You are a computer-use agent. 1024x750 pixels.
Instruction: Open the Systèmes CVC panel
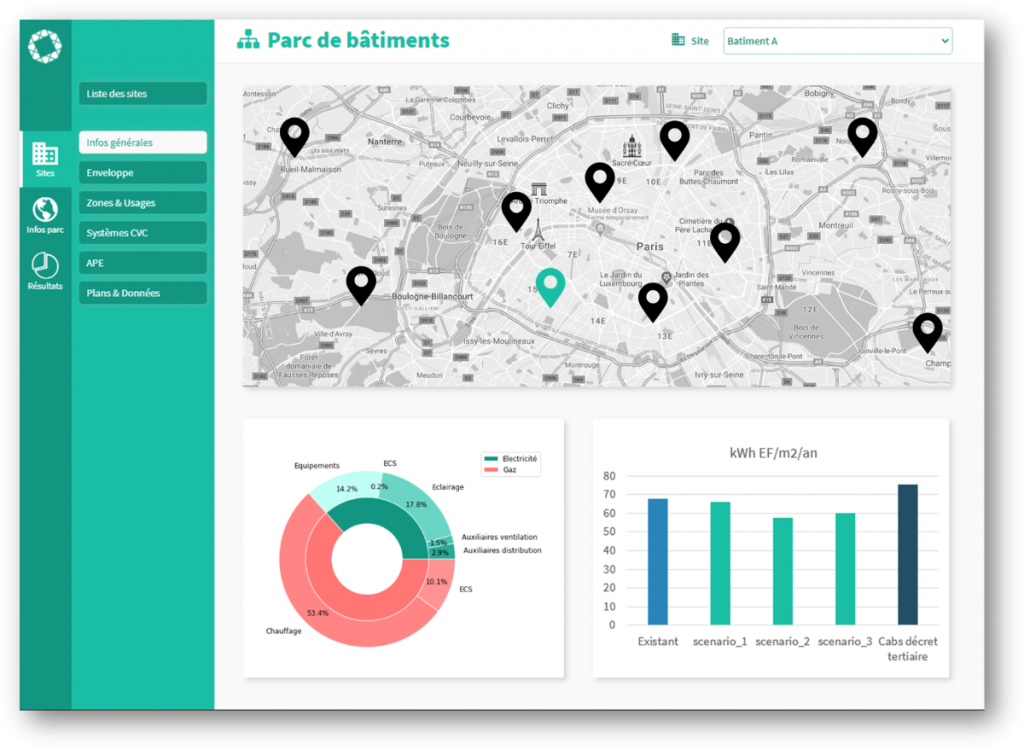141,232
